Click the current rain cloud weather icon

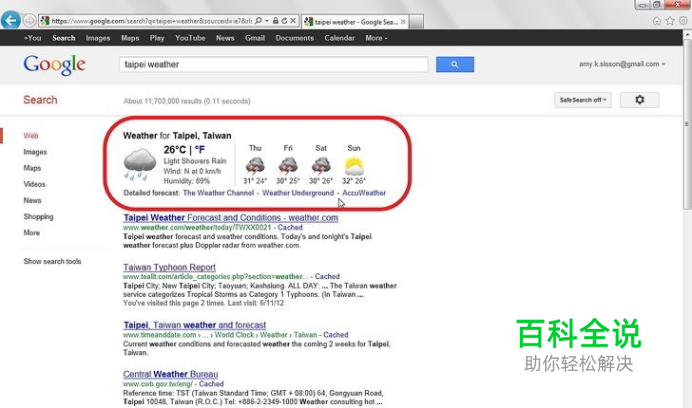(x=139, y=165)
